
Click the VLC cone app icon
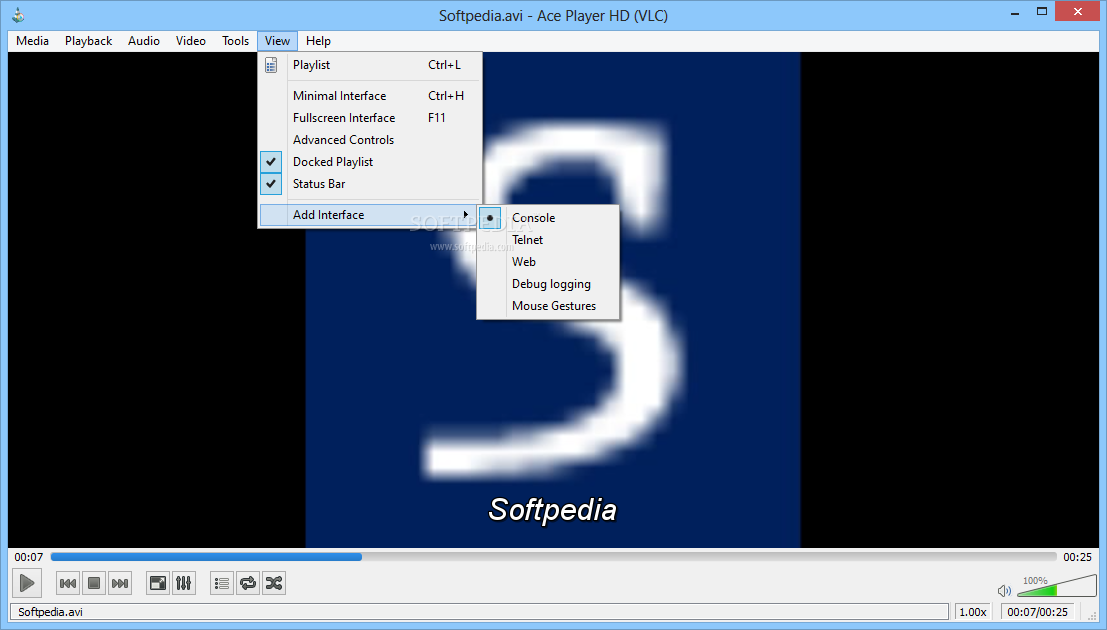[x=18, y=15]
